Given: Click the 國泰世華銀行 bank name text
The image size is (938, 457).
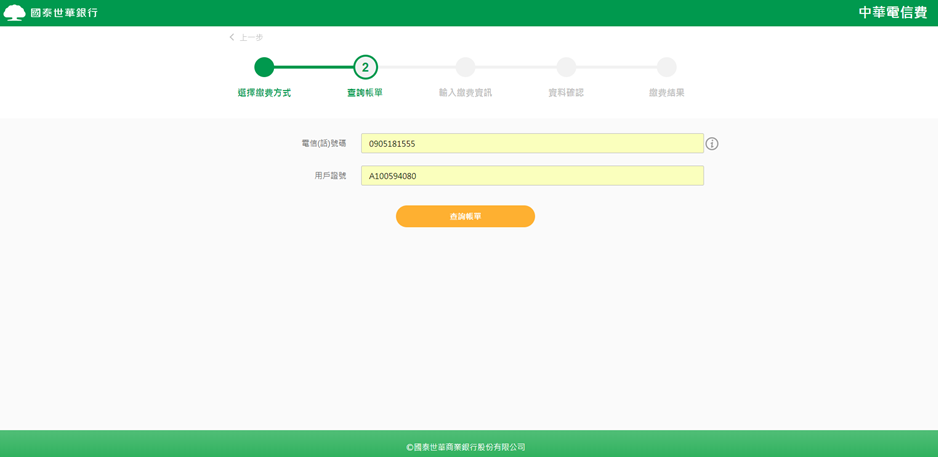Looking at the screenshot, I should point(64,13).
